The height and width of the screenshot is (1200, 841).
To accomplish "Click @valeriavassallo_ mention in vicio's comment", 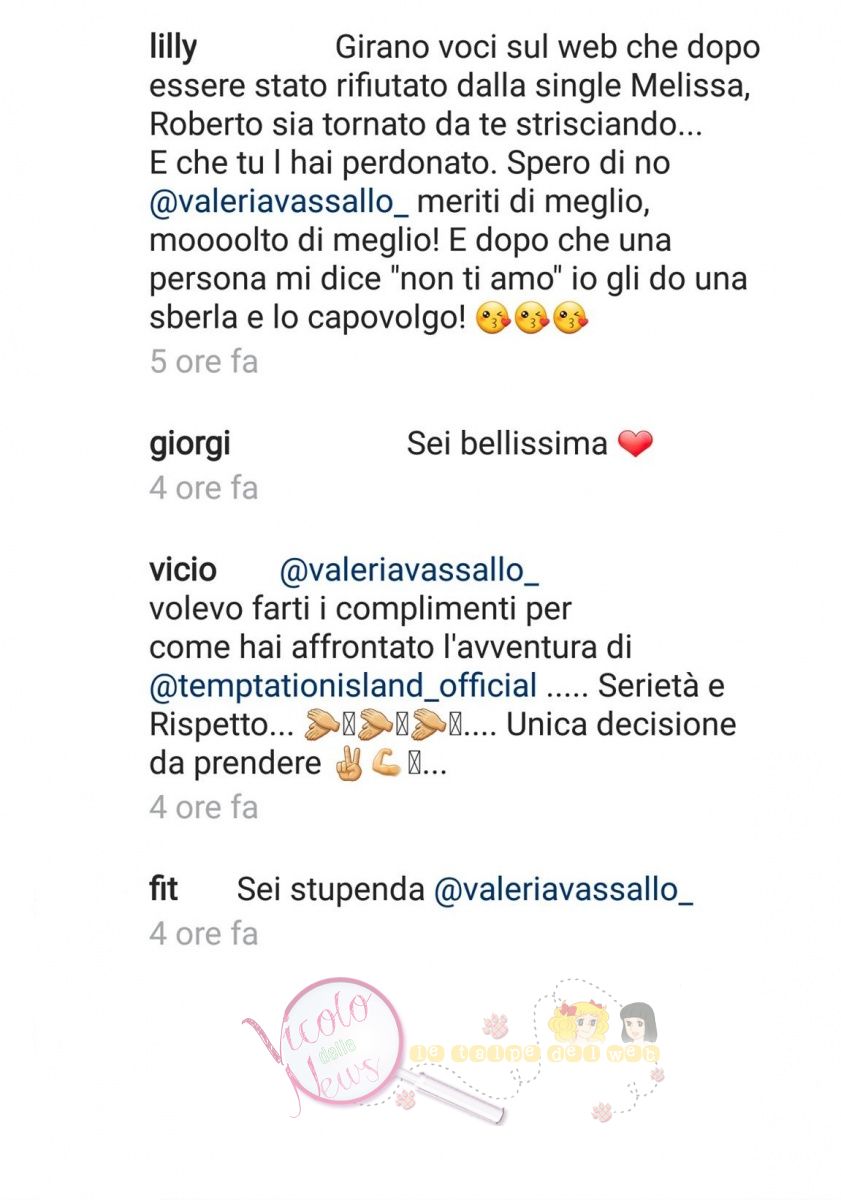I will (x=410, y=570).
